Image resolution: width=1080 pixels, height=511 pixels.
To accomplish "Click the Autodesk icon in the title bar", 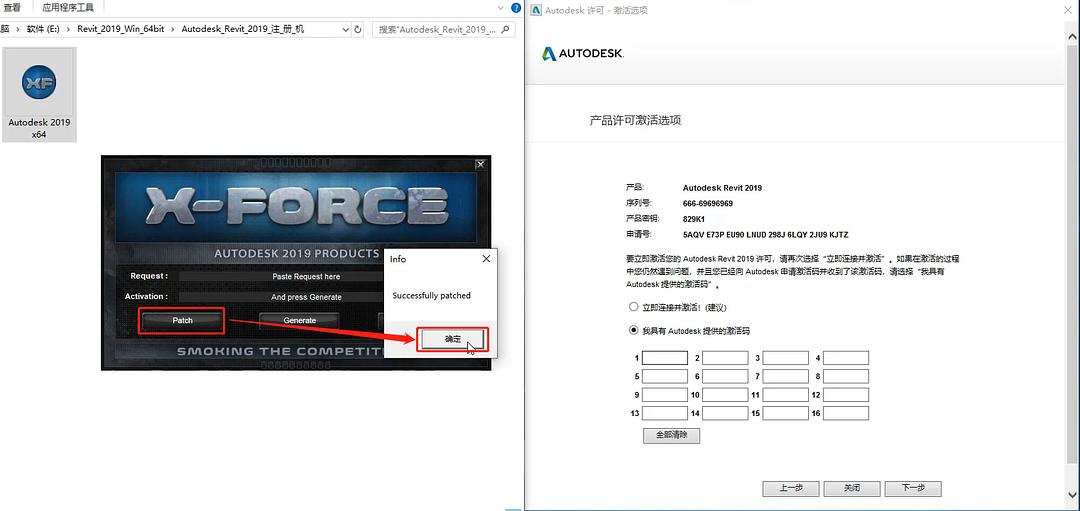I will coord(536,10).
